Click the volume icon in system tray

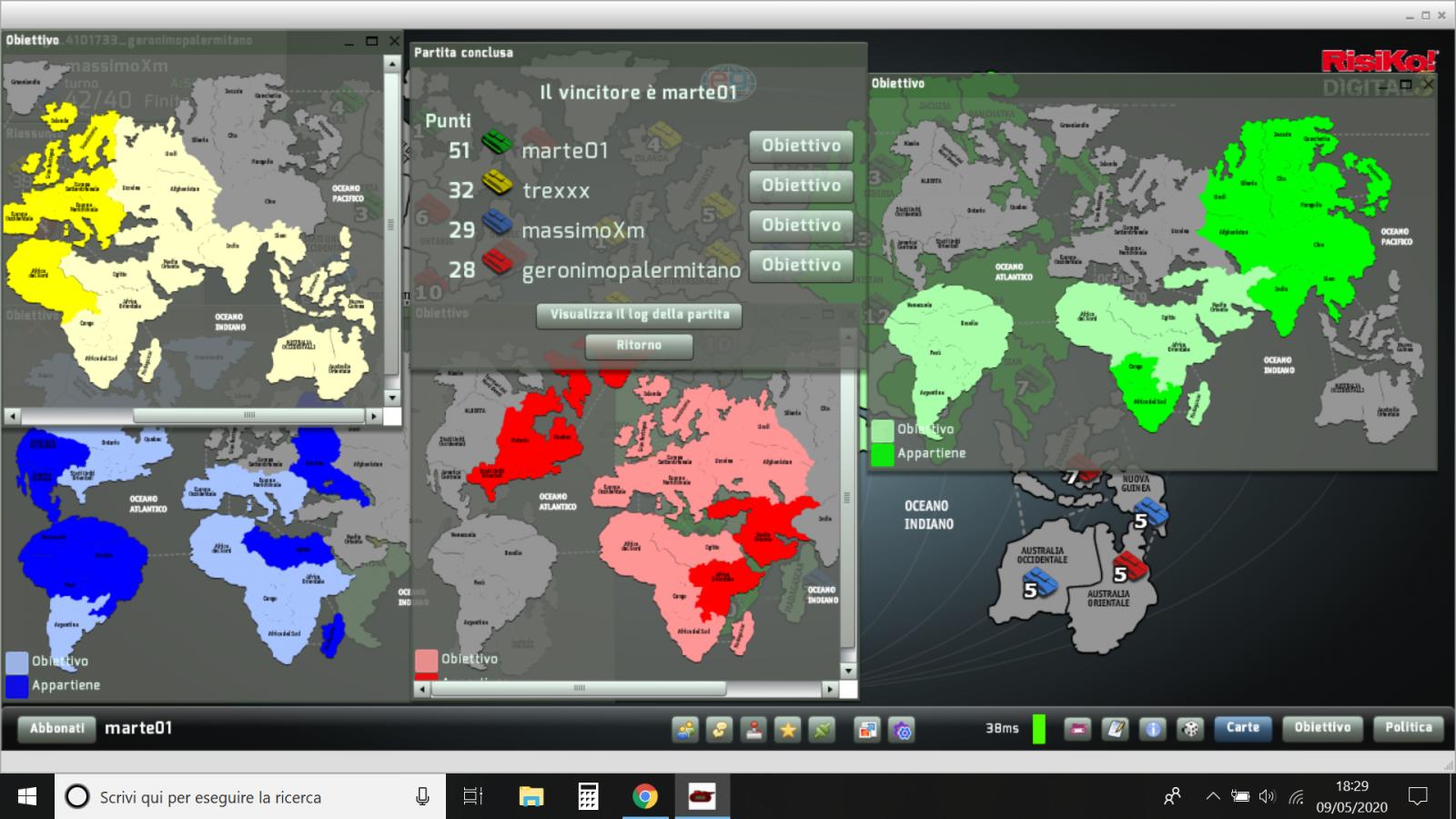tap(1268, 797)
